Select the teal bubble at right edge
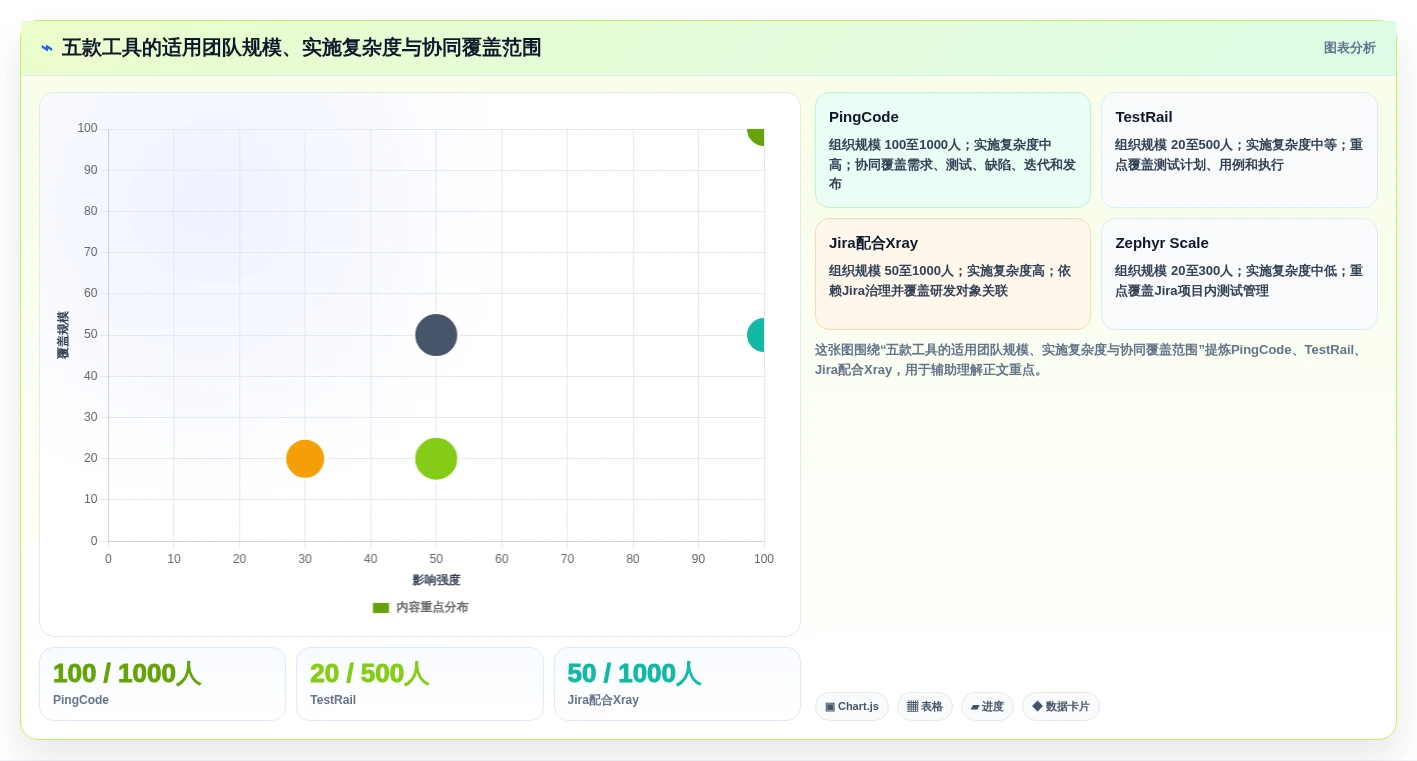This screenshot has height=761, width=1417. click(757, 335)
